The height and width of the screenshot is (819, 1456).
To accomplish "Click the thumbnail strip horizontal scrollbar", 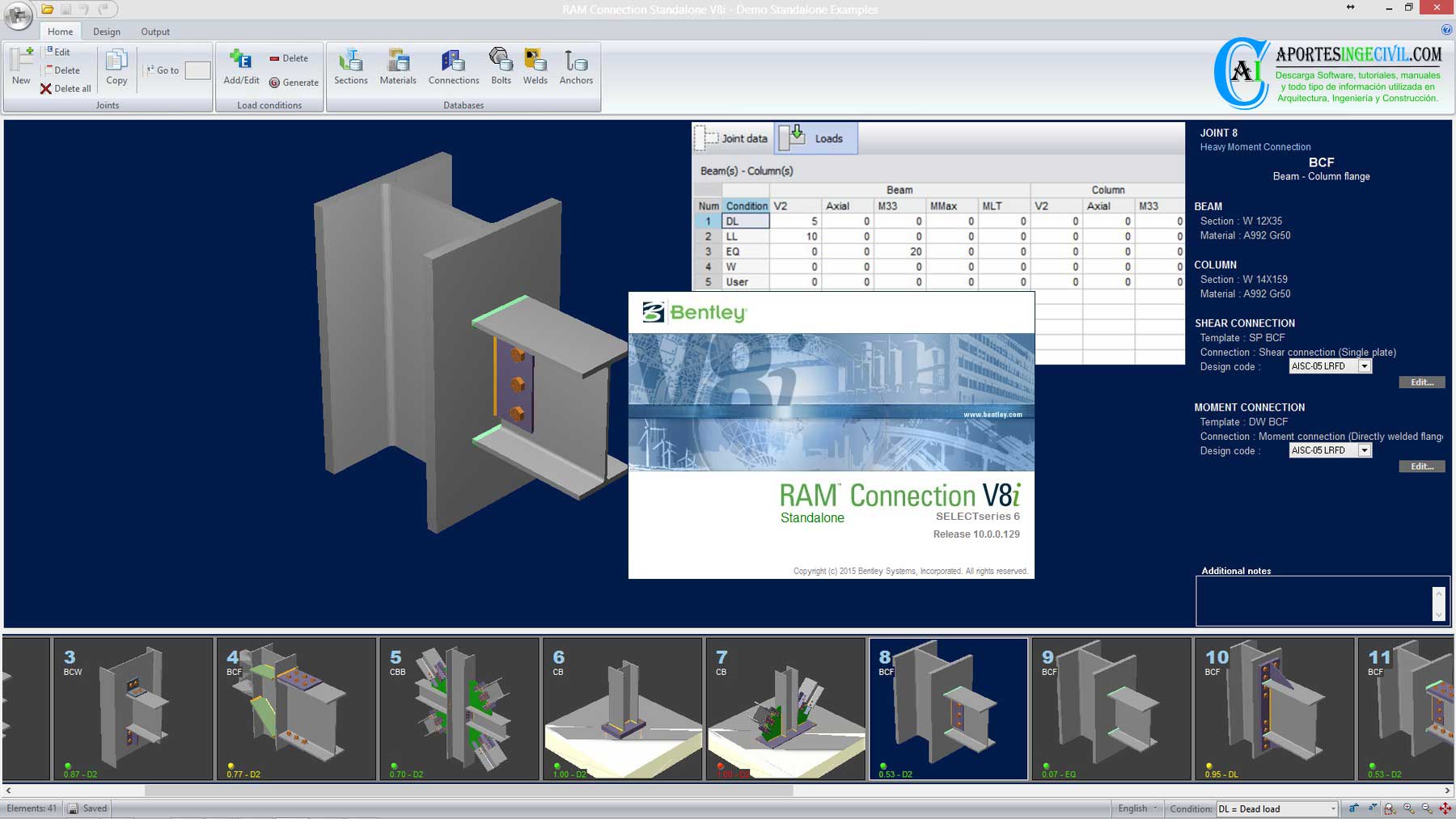I will click(x=469, y=791).
